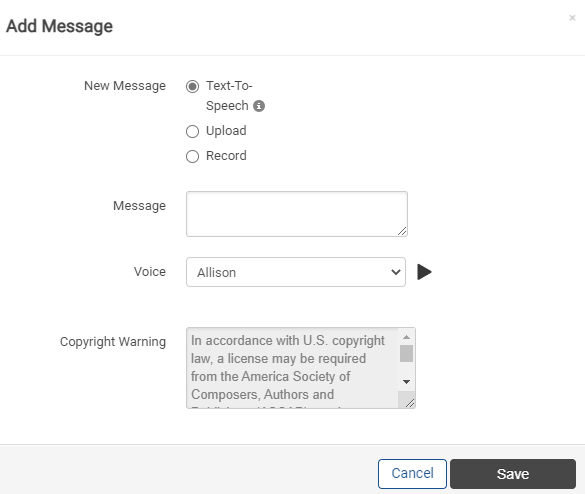Click the Message box resize handle
The height and width of the screenshot is (494, 585).
point(402,232)
